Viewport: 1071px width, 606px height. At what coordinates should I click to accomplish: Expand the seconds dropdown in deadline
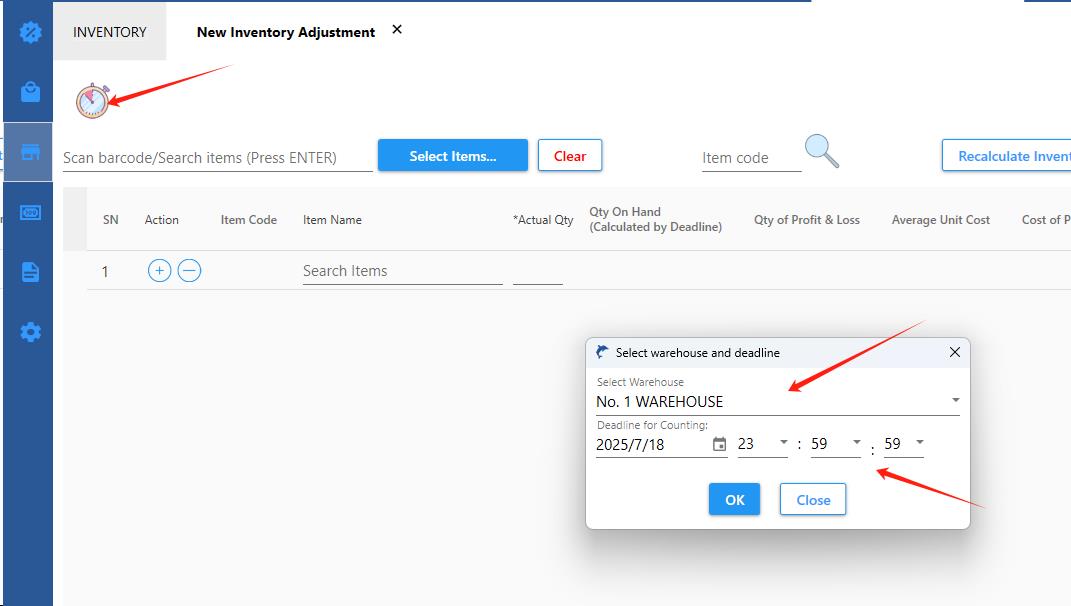click(x=919, y=443)
